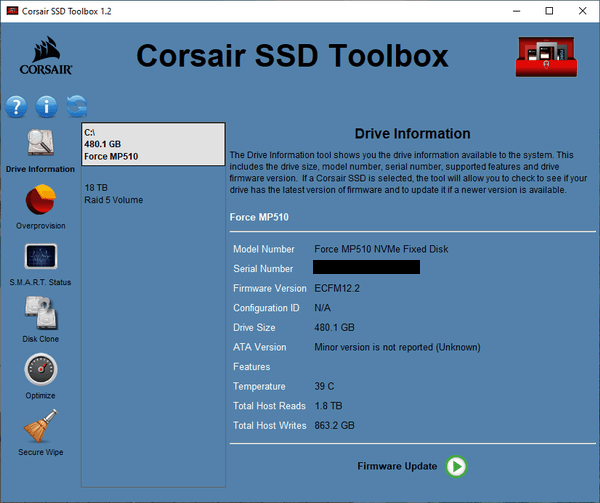
Task: Open the Drive Information tool icon
Action: pyautogui.click(x=40, y=144)
